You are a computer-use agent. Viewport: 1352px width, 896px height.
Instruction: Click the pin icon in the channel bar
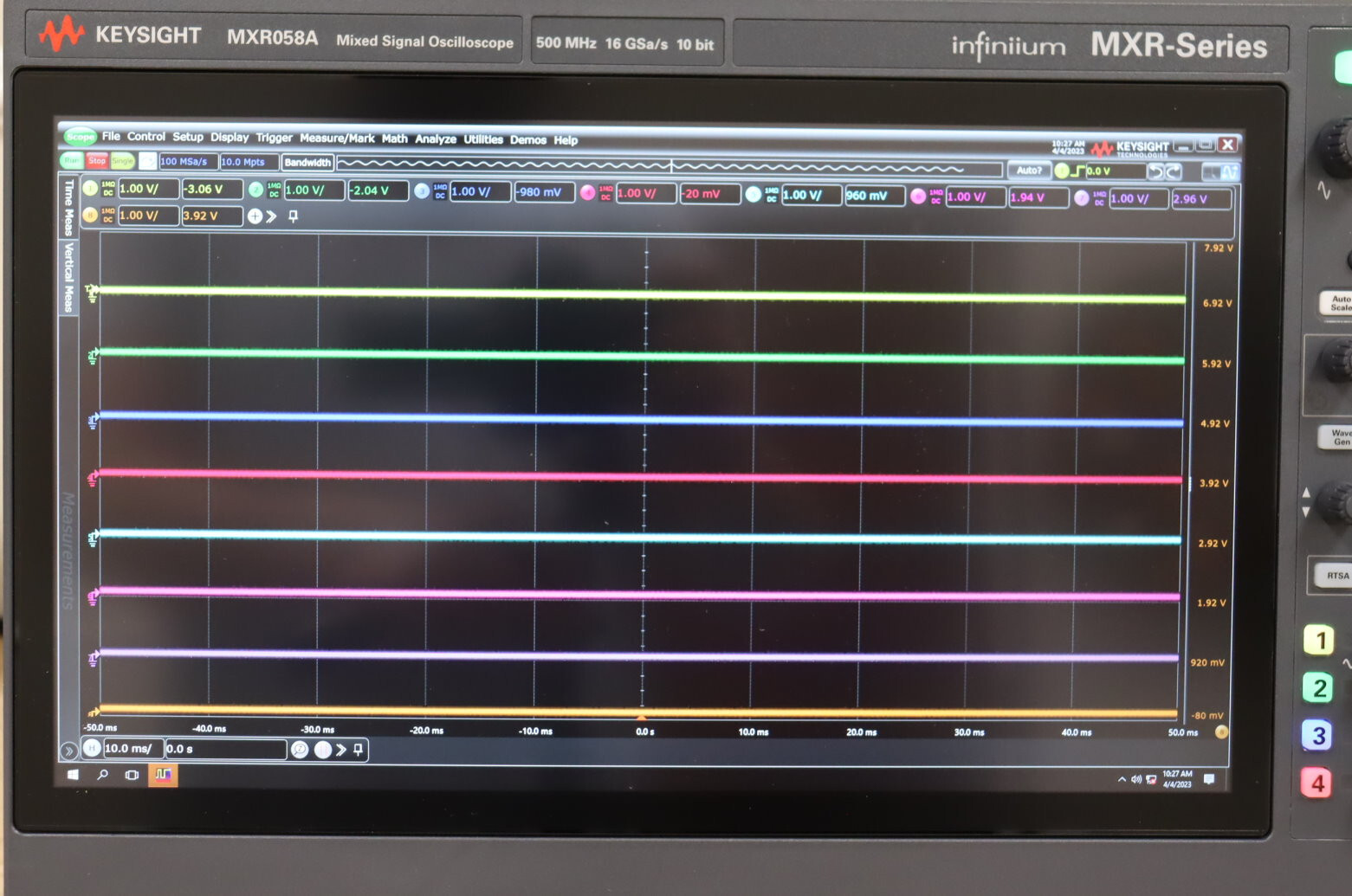pyautogui.click(x=294, y=216)
